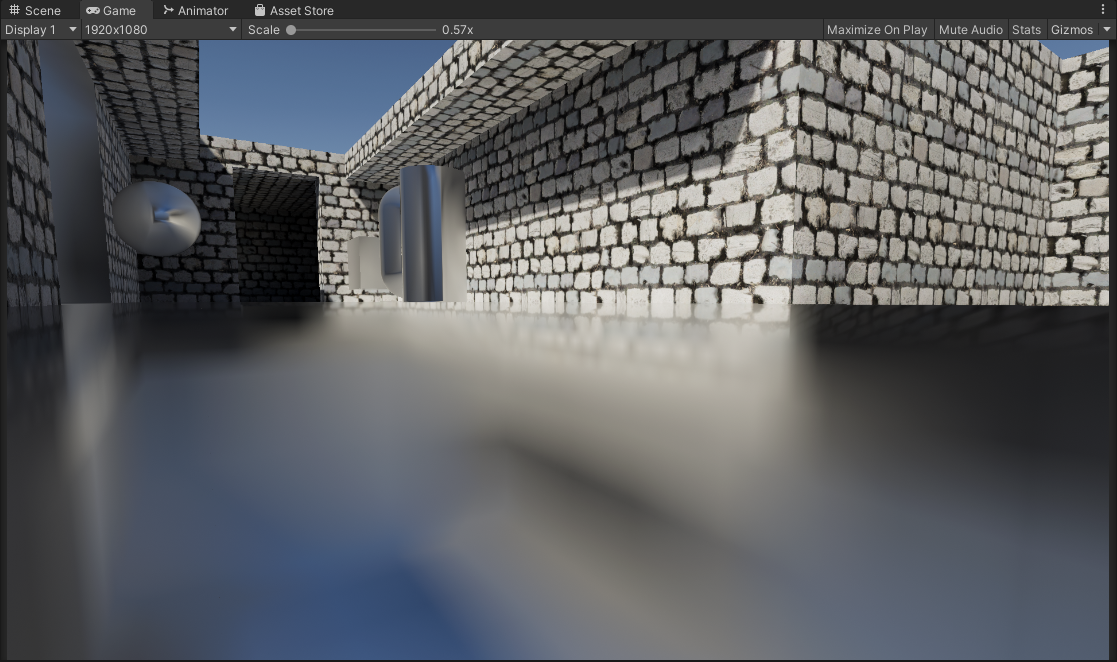Click the 0.57x scale value
1117x662 pixels.
[457, 30]
